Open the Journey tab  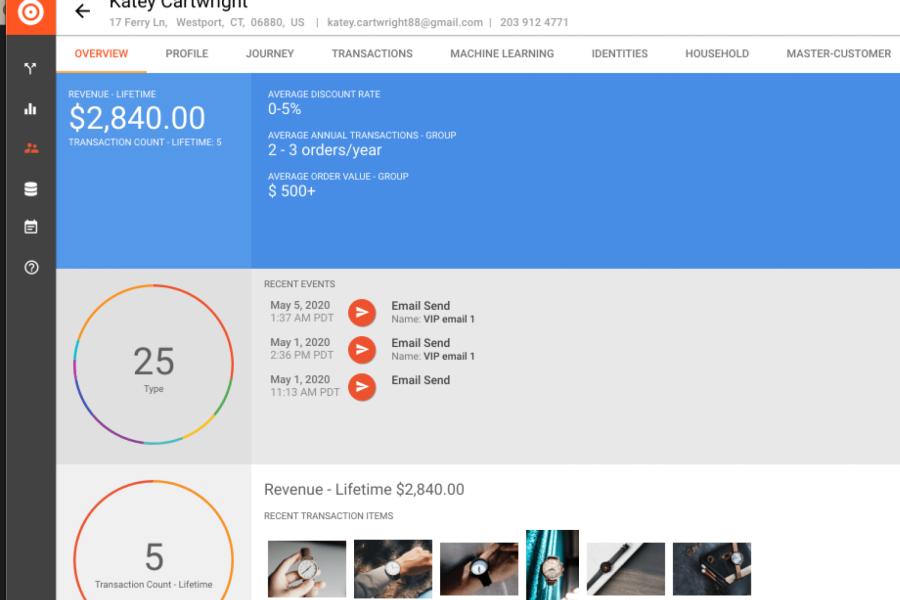point(270,54)
